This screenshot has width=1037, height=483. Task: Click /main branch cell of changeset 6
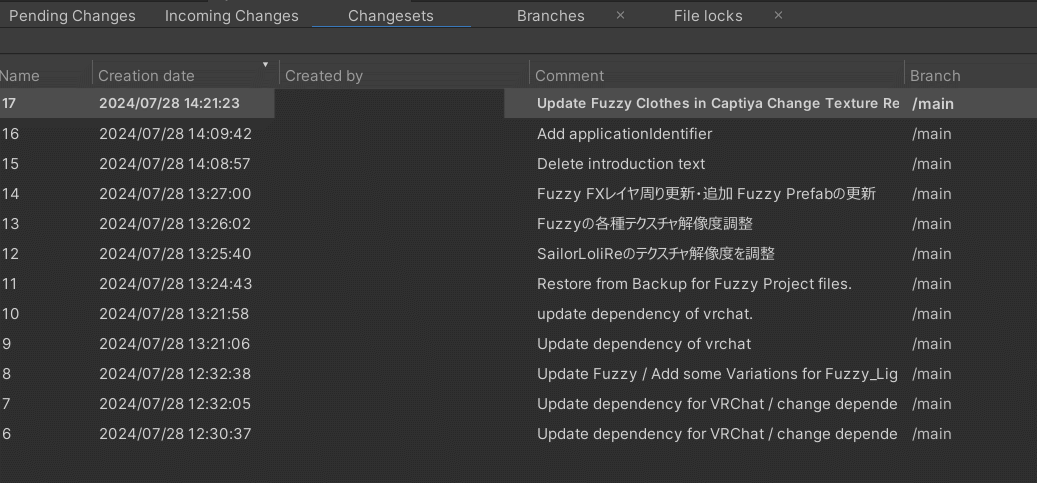[931, 434]
